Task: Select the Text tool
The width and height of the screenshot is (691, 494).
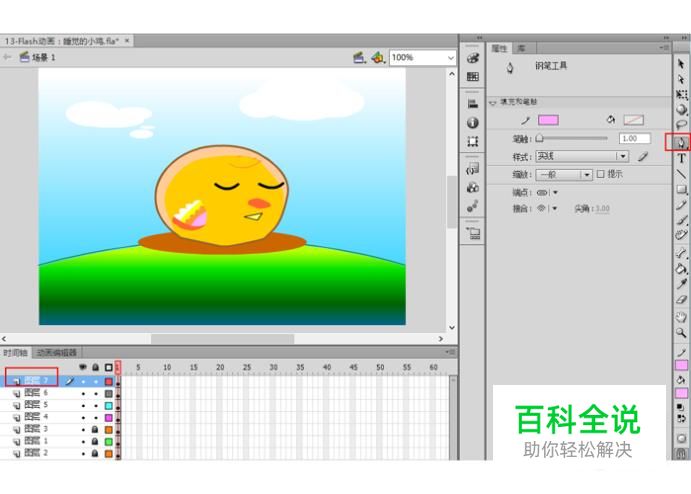Action: pos(681,158)
